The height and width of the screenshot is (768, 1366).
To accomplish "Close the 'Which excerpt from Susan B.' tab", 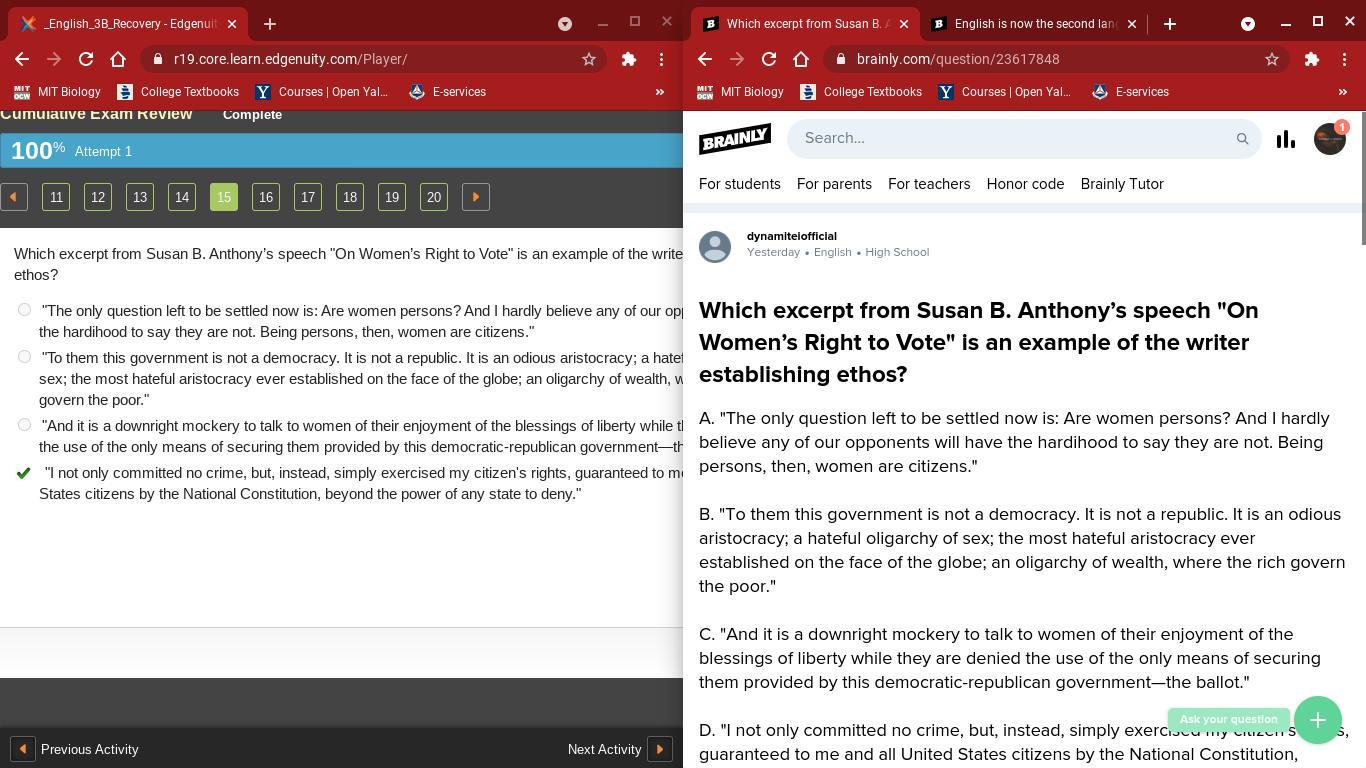I will (x=904, y=24).
